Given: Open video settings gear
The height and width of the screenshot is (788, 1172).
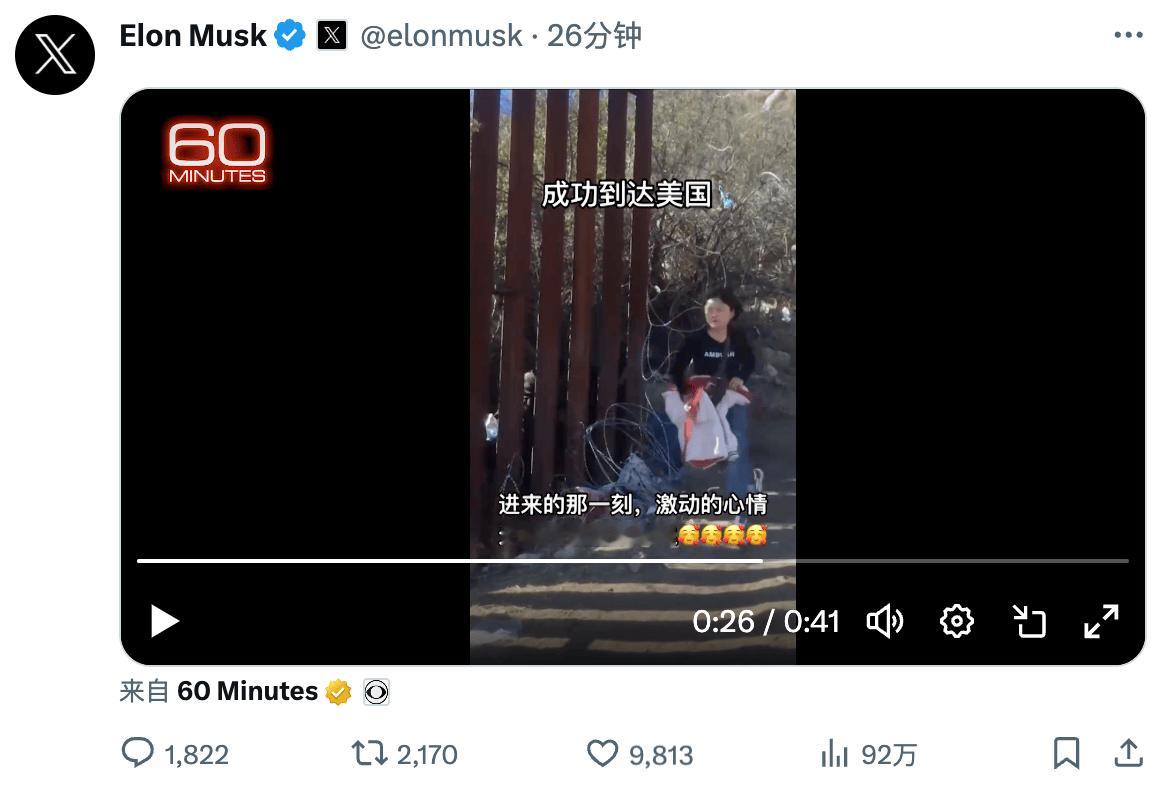Looking at the screenshot, I should click(957, 621).
